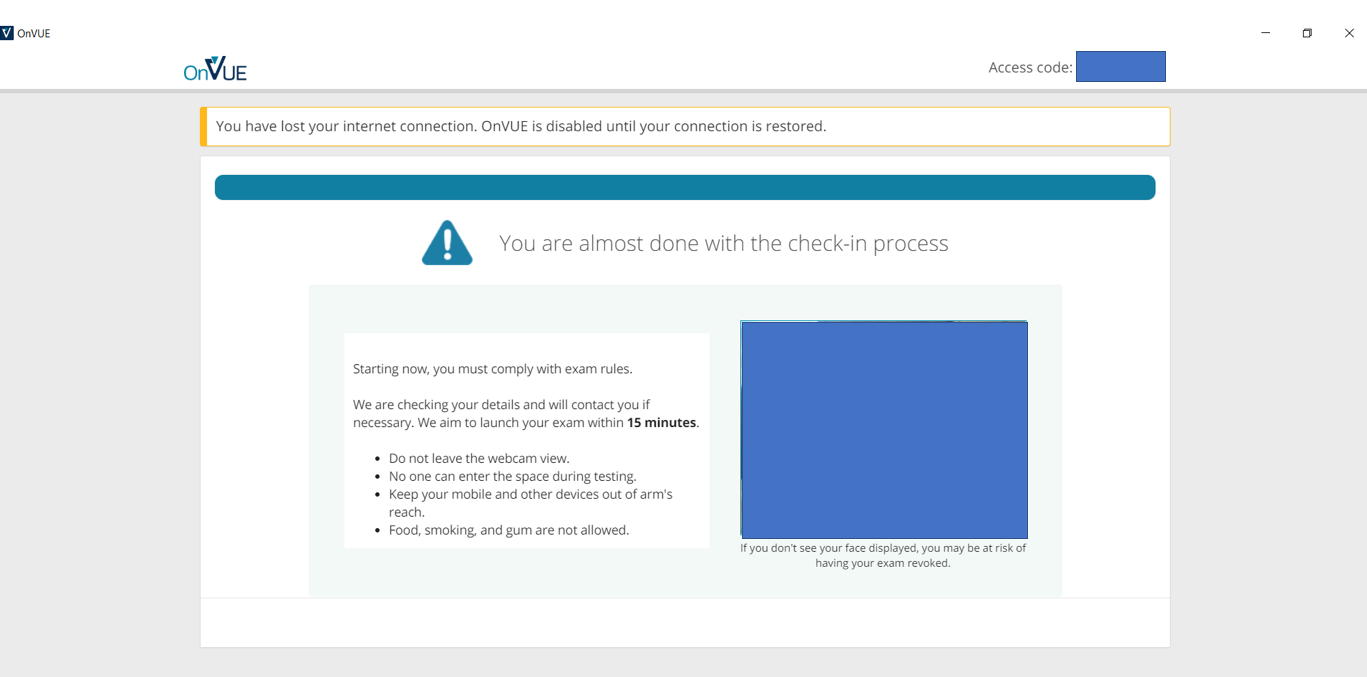Restore down the OnVUE window
This screenshot has height=677, width=1367.
(1307, 33)
